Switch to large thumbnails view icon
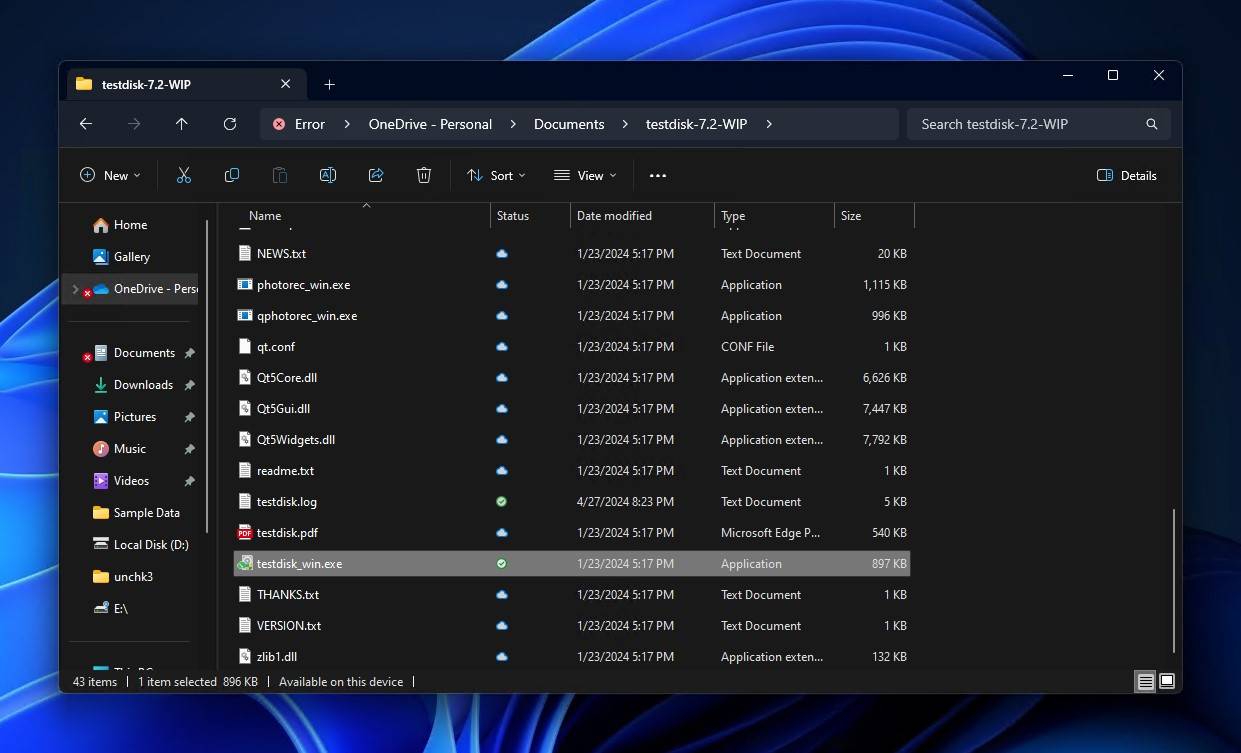The height and width of the screenshot is (753, 1241). (x=1167, y=682)
